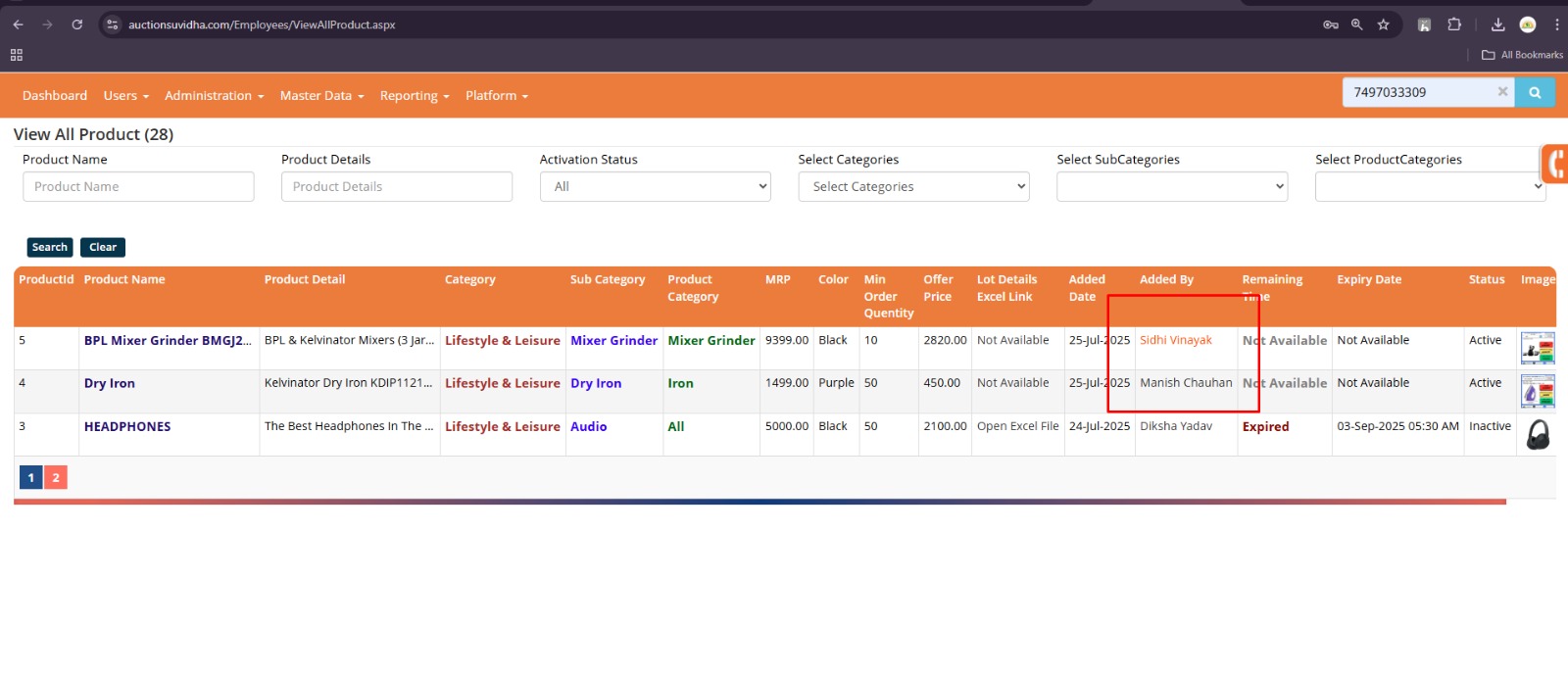This screenshot has height=676, width=1568.
Task: Open the browser extensions puzzle icon
Action: click(1454, 24)
